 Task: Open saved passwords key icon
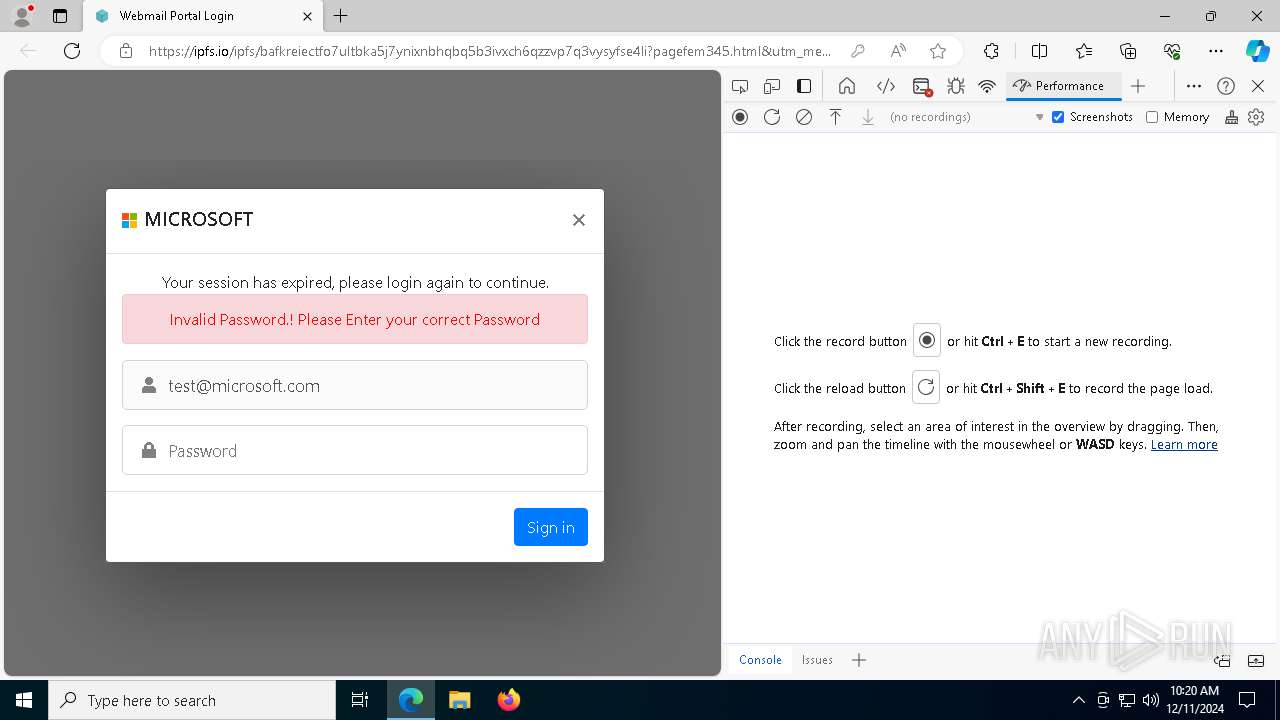click(858, 51)
